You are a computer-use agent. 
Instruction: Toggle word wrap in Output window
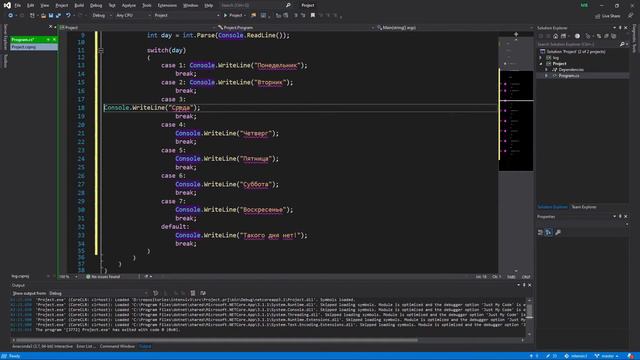203,293
